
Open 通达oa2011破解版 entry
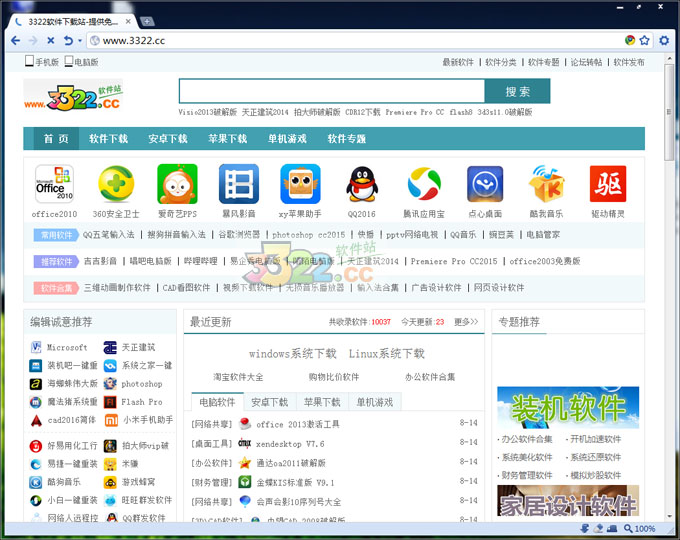coord(291,463)
